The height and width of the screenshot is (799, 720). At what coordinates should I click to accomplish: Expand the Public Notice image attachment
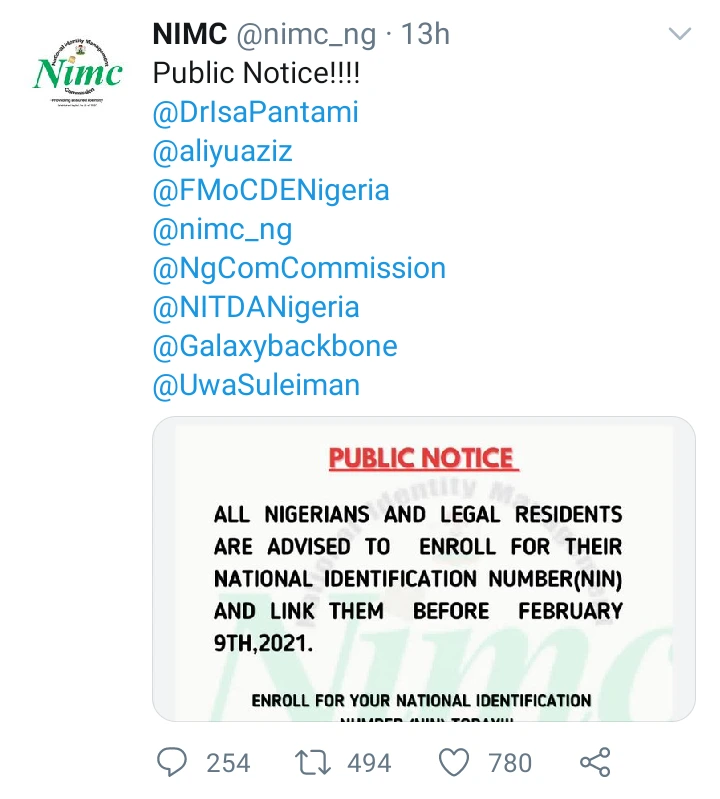point(423,568)
